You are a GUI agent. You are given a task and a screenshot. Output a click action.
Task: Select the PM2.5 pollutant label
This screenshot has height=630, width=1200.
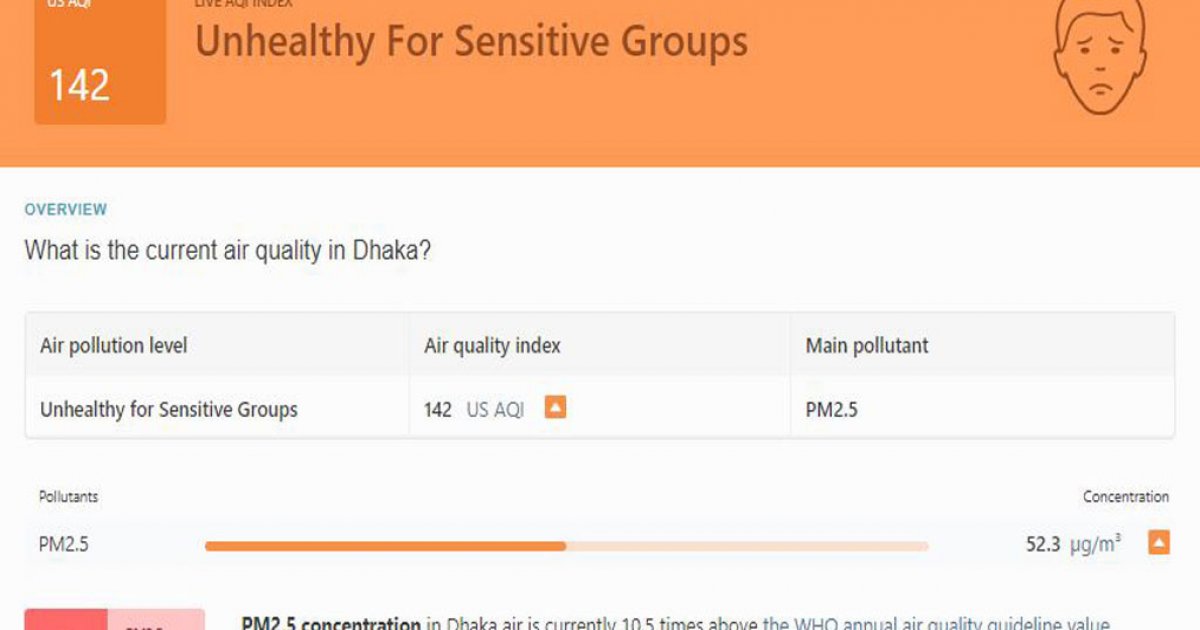62,544
